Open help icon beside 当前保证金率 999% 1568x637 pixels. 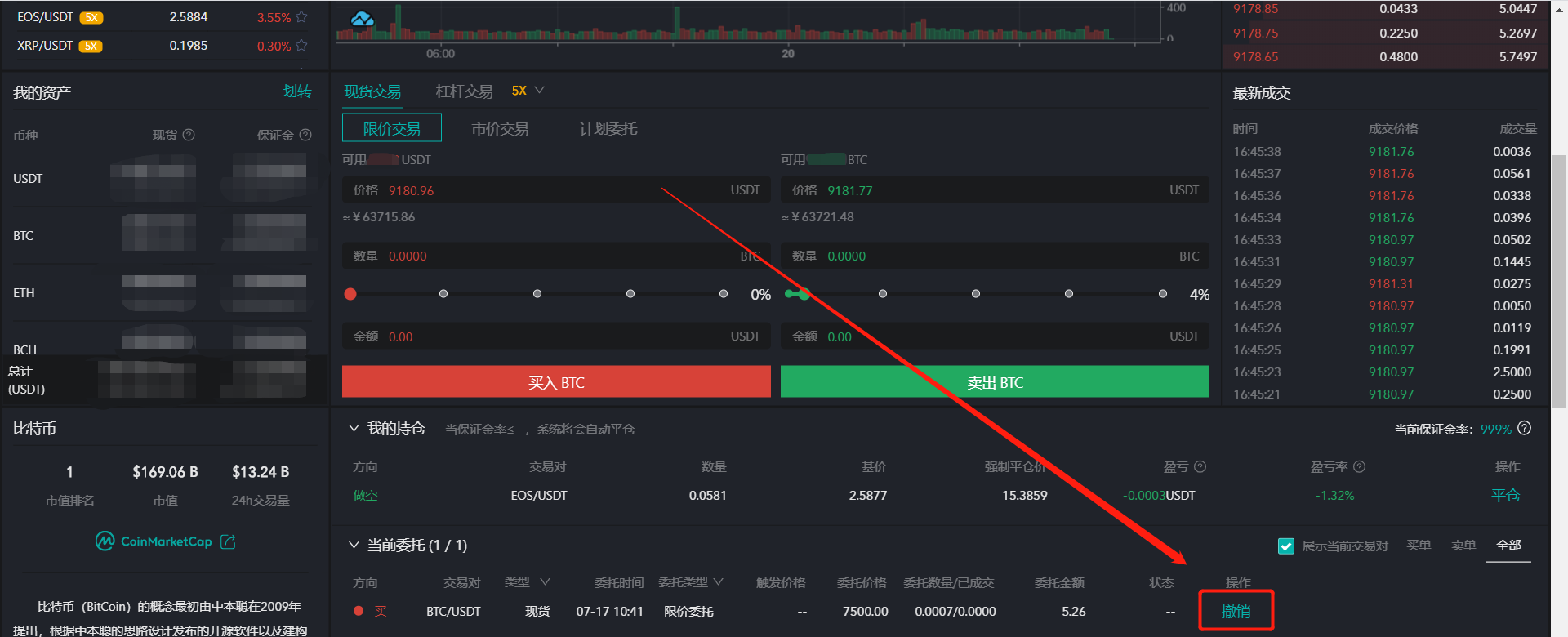tap(1524, 429)
